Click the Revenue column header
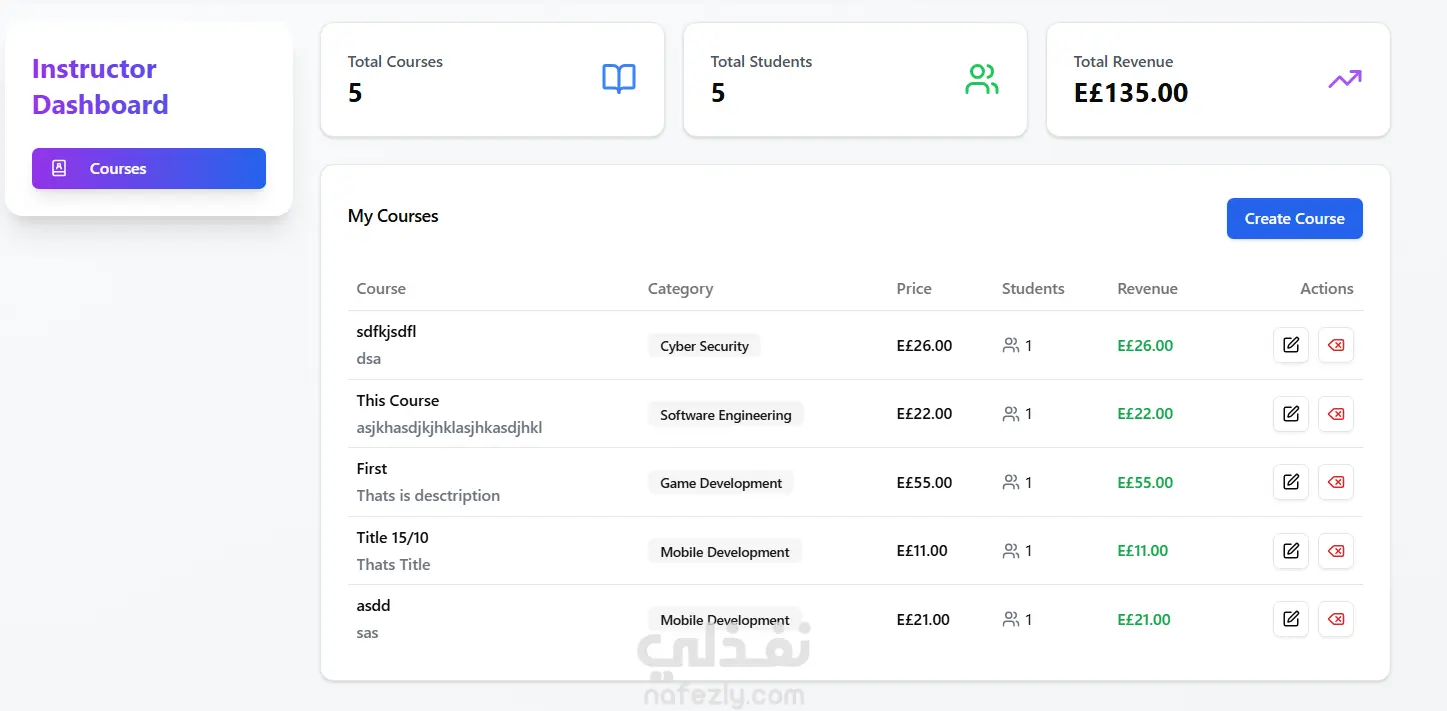Image resolution: width=1447 pixels, height=711 pixels. [1147, 289]
